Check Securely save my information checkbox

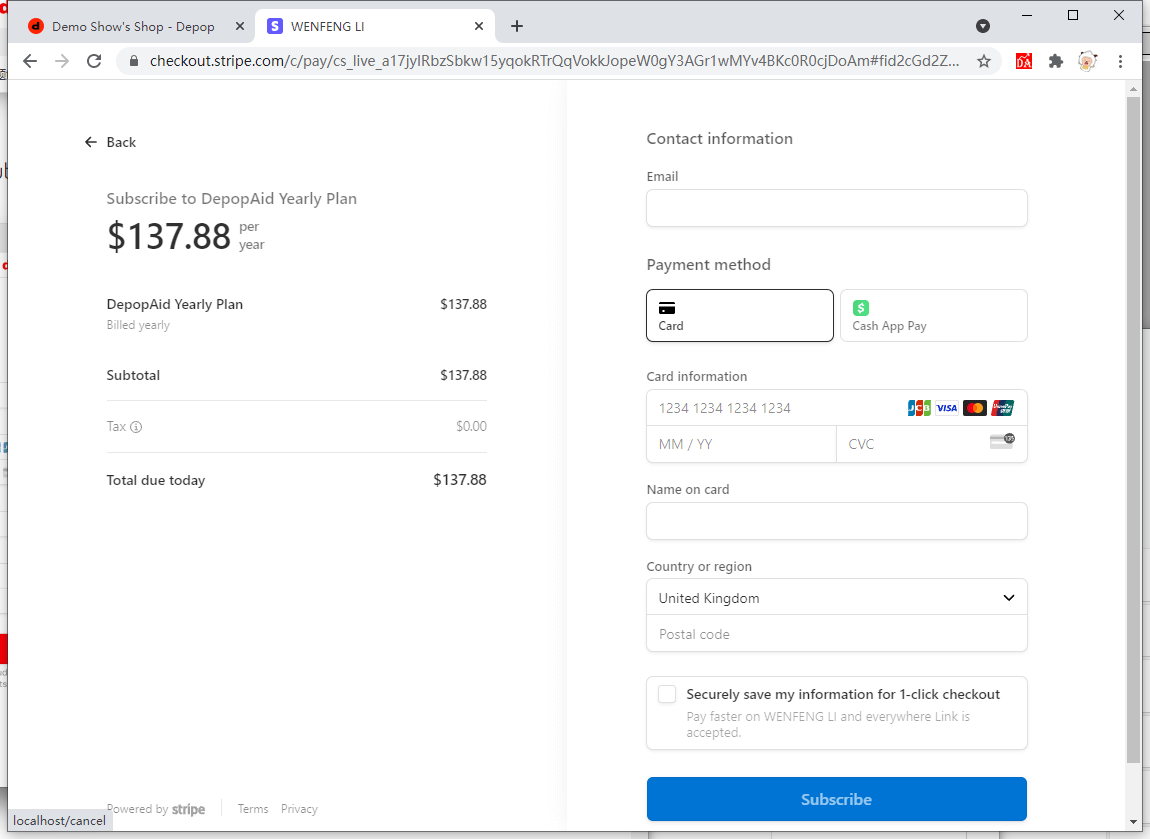pos(667,694)
